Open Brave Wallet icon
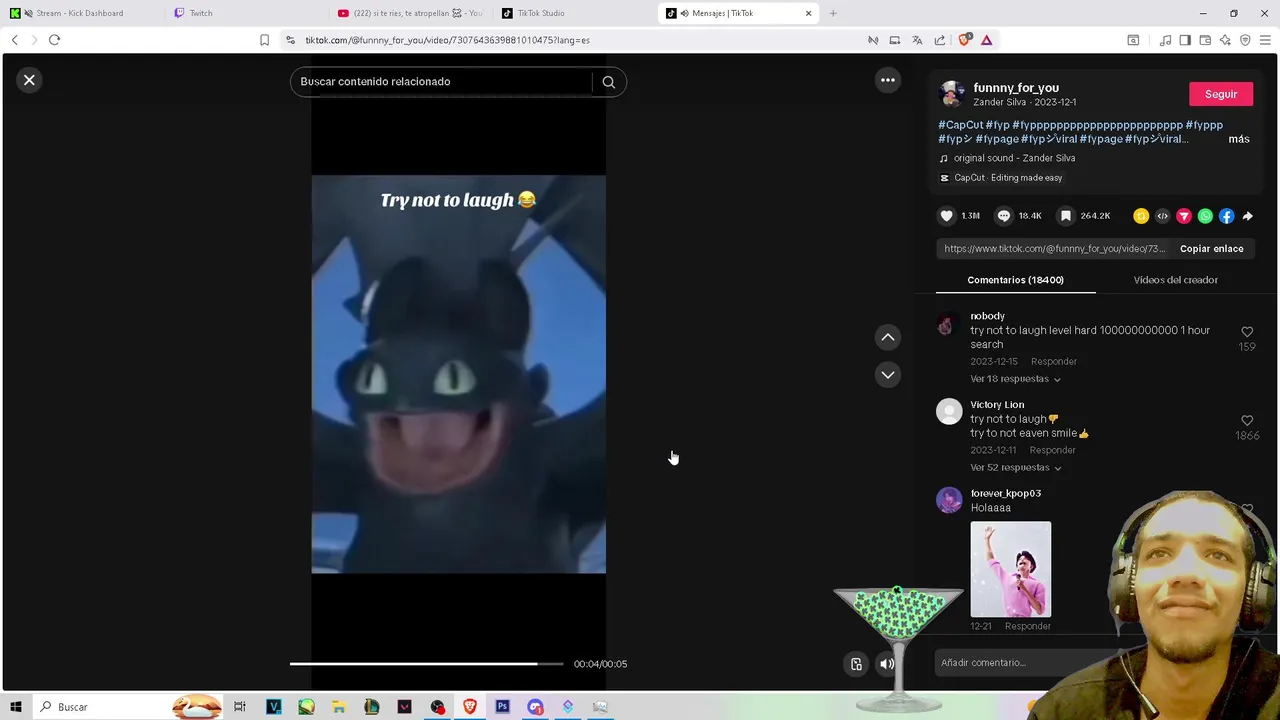The image size is (1280, 720). (x=1205, y=40)
